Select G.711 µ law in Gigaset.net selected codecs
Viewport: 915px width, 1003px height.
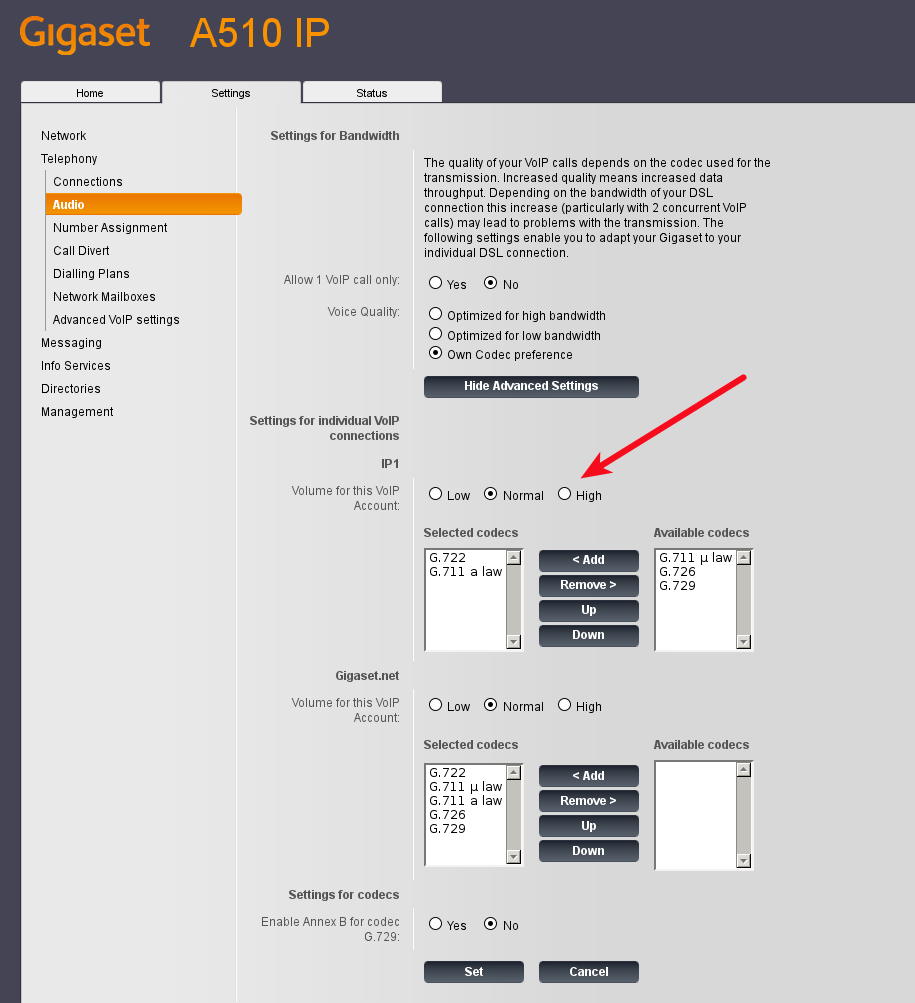pyautogui.click(x=466, y=787)
